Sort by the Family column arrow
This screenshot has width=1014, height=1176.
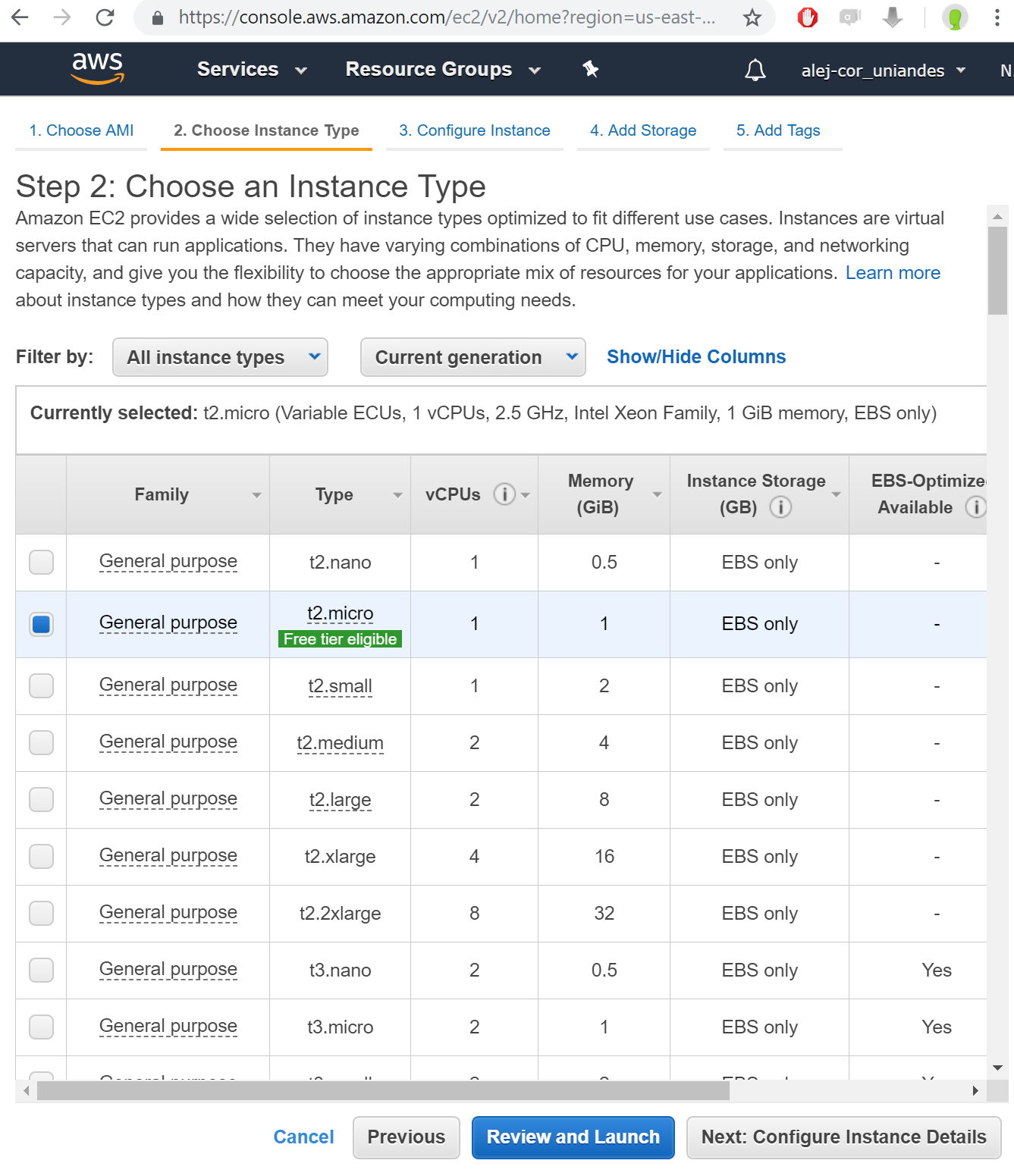(256, 495)
